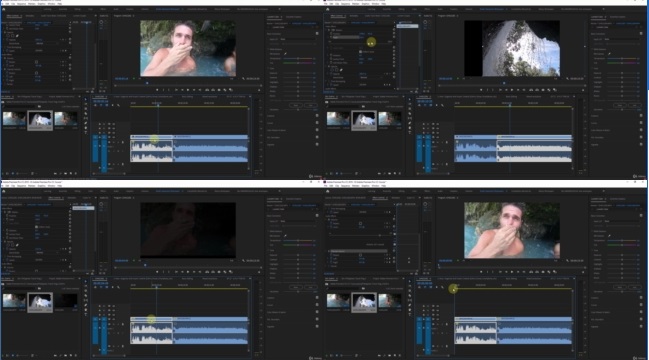Toggle Volume Bypass checkbox in top-left screenshot's effect controls
Viewport: 649px width, 360px height.
(x=36, y=62)
